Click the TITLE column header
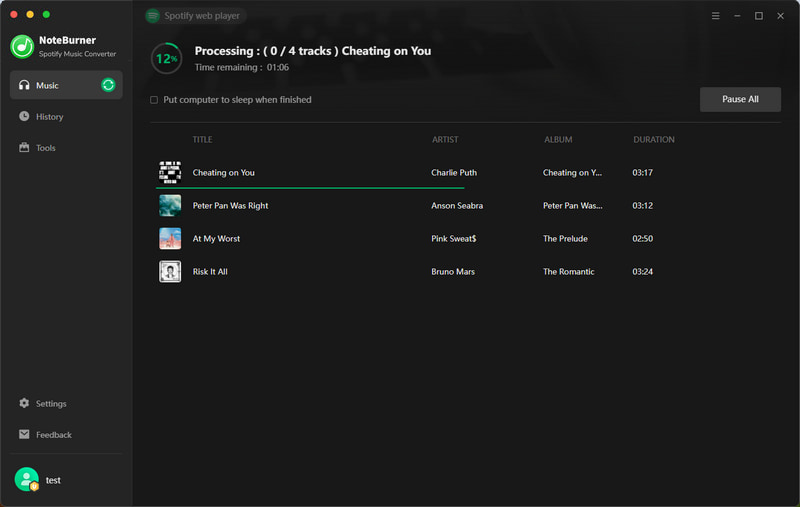 pyautogui.click(x=202, y=139)
